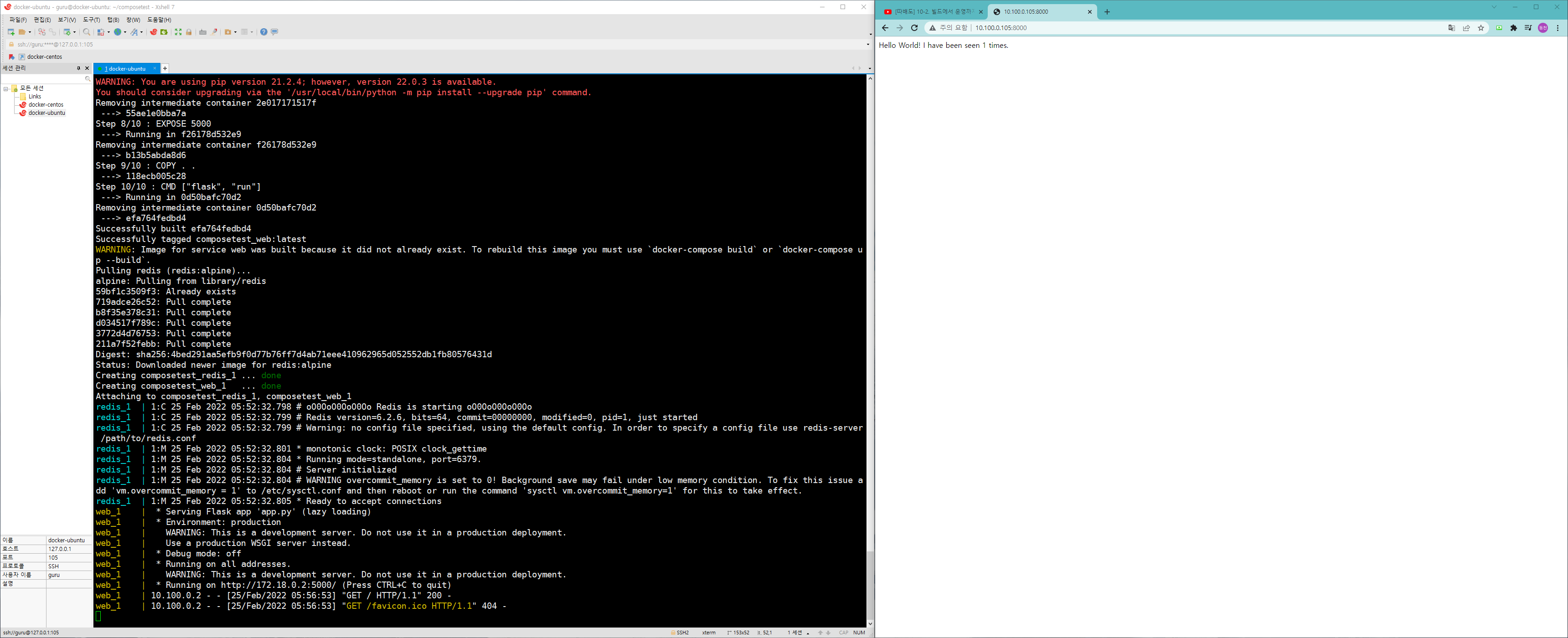Open a new Chrome tab

1107,11
